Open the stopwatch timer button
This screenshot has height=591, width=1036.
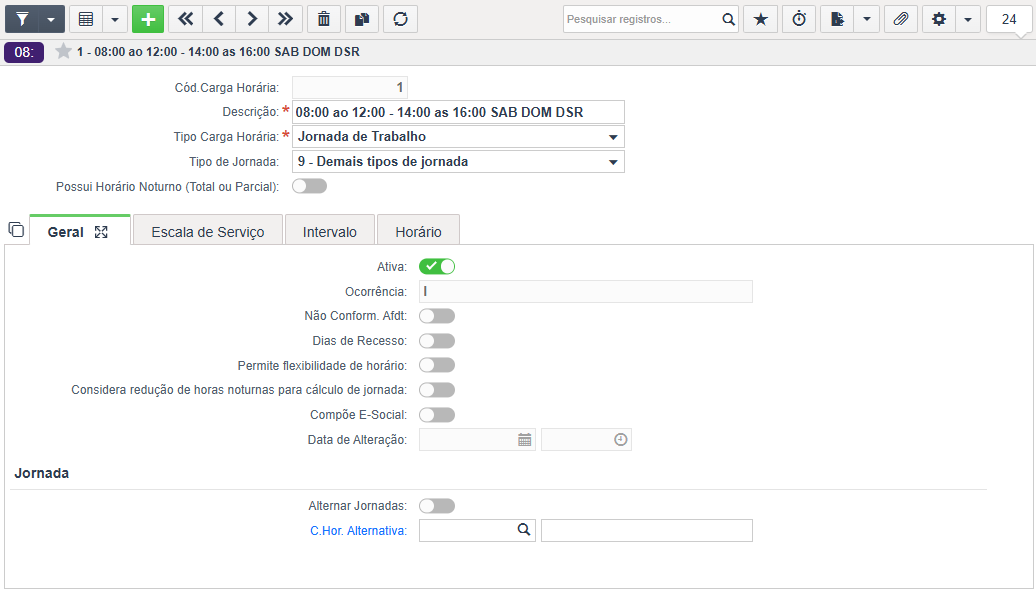pyautogui.click(x=799, y=19)
